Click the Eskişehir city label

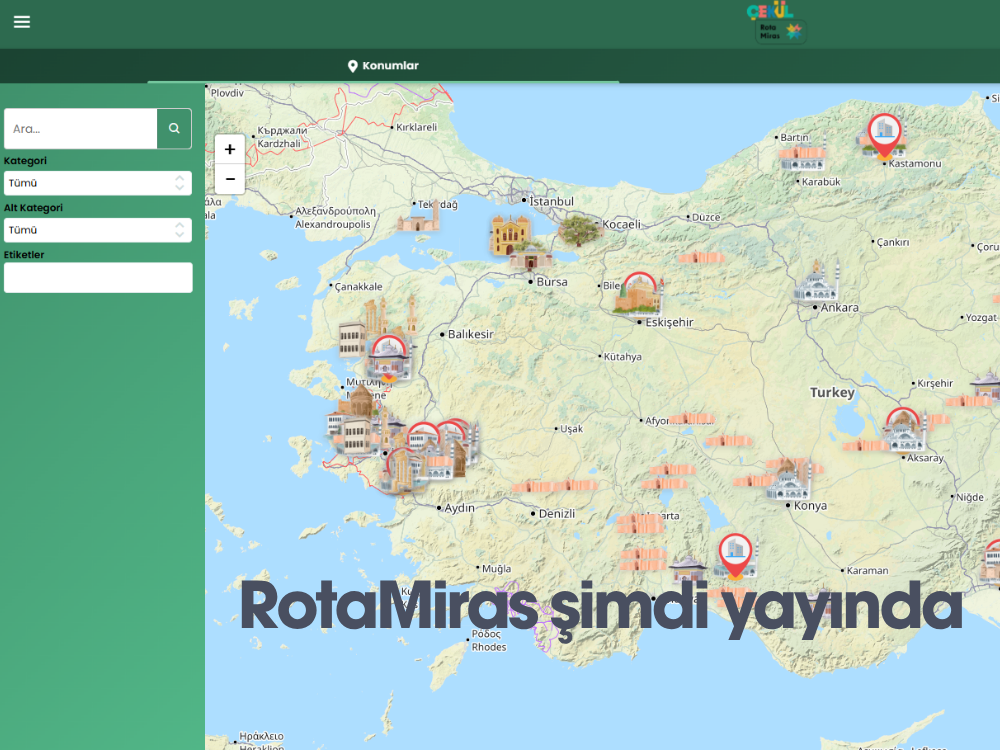[669, 322]
